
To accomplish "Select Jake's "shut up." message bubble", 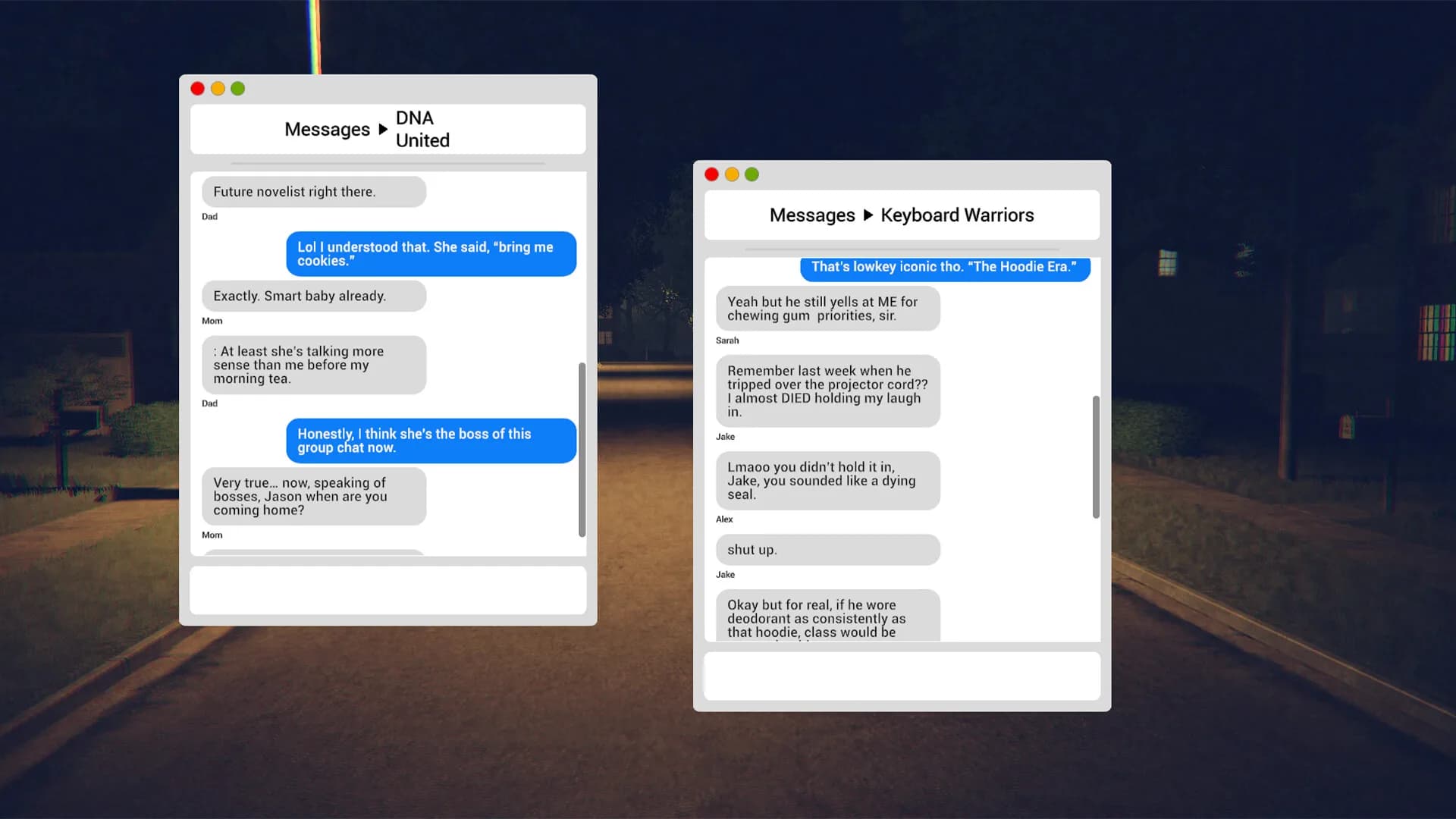I will tap(828, 550).
